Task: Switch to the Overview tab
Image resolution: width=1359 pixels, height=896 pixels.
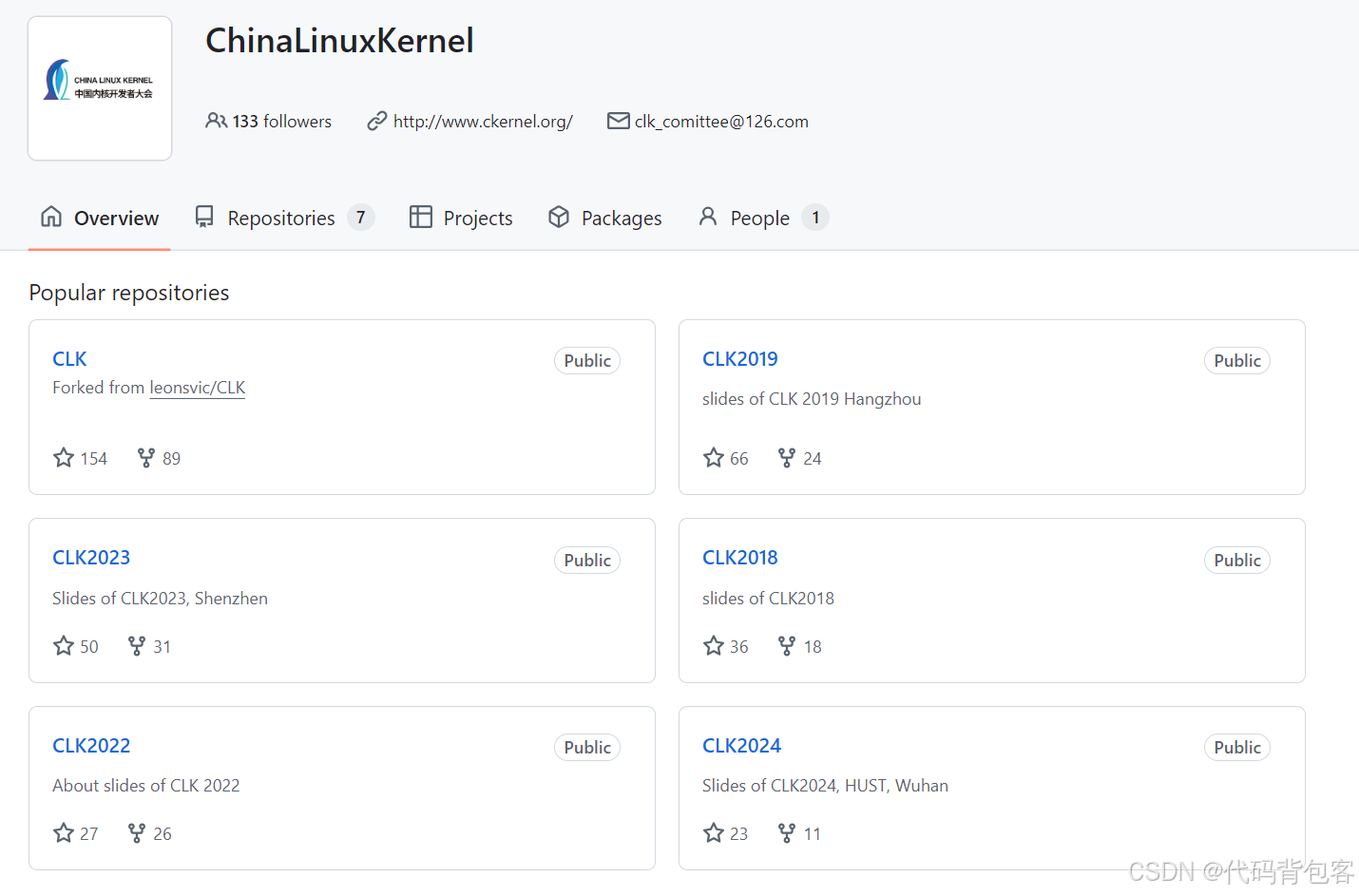Action: coord(100,219)
